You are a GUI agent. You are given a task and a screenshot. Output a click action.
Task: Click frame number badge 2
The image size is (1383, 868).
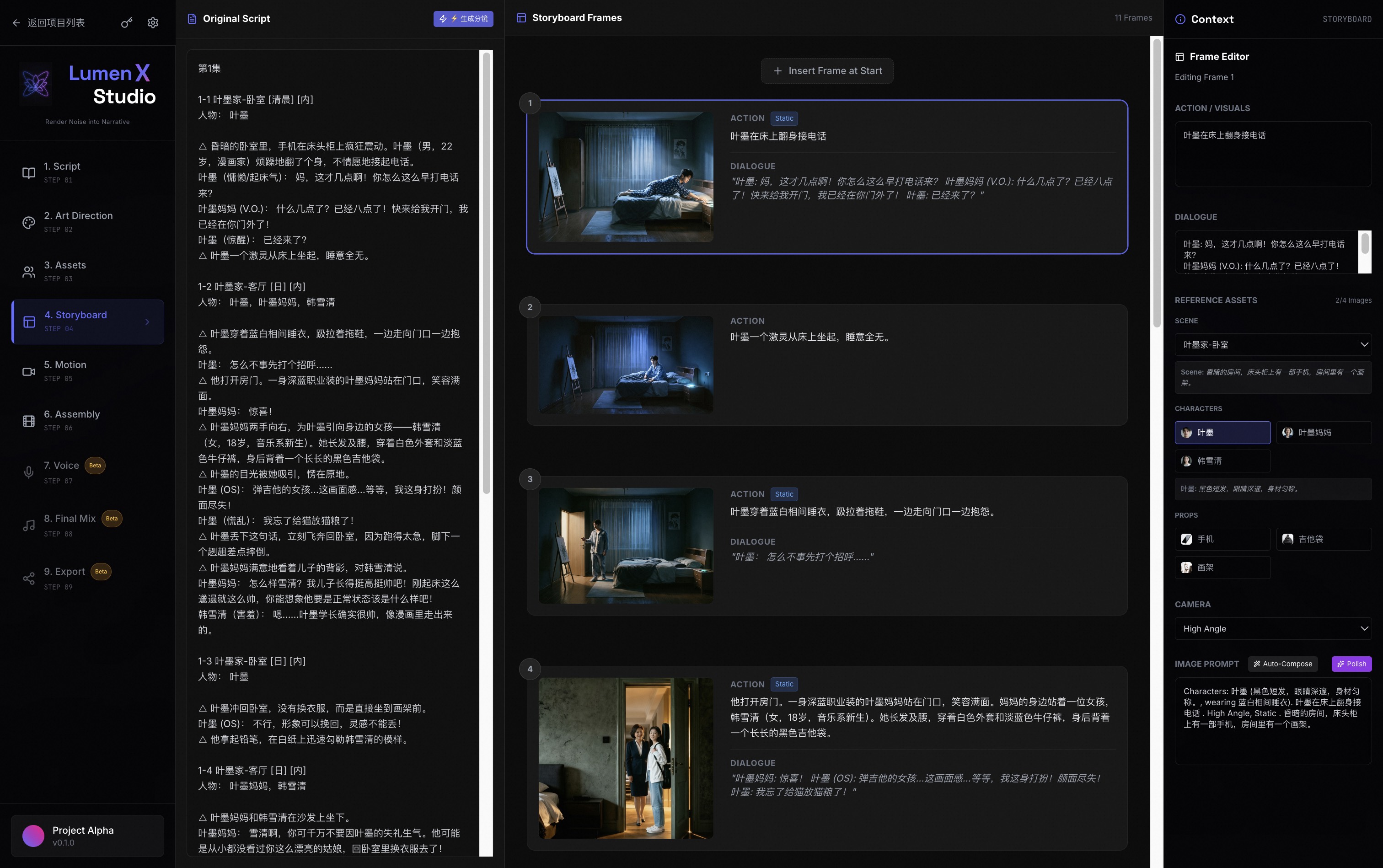tap(530, 307)
